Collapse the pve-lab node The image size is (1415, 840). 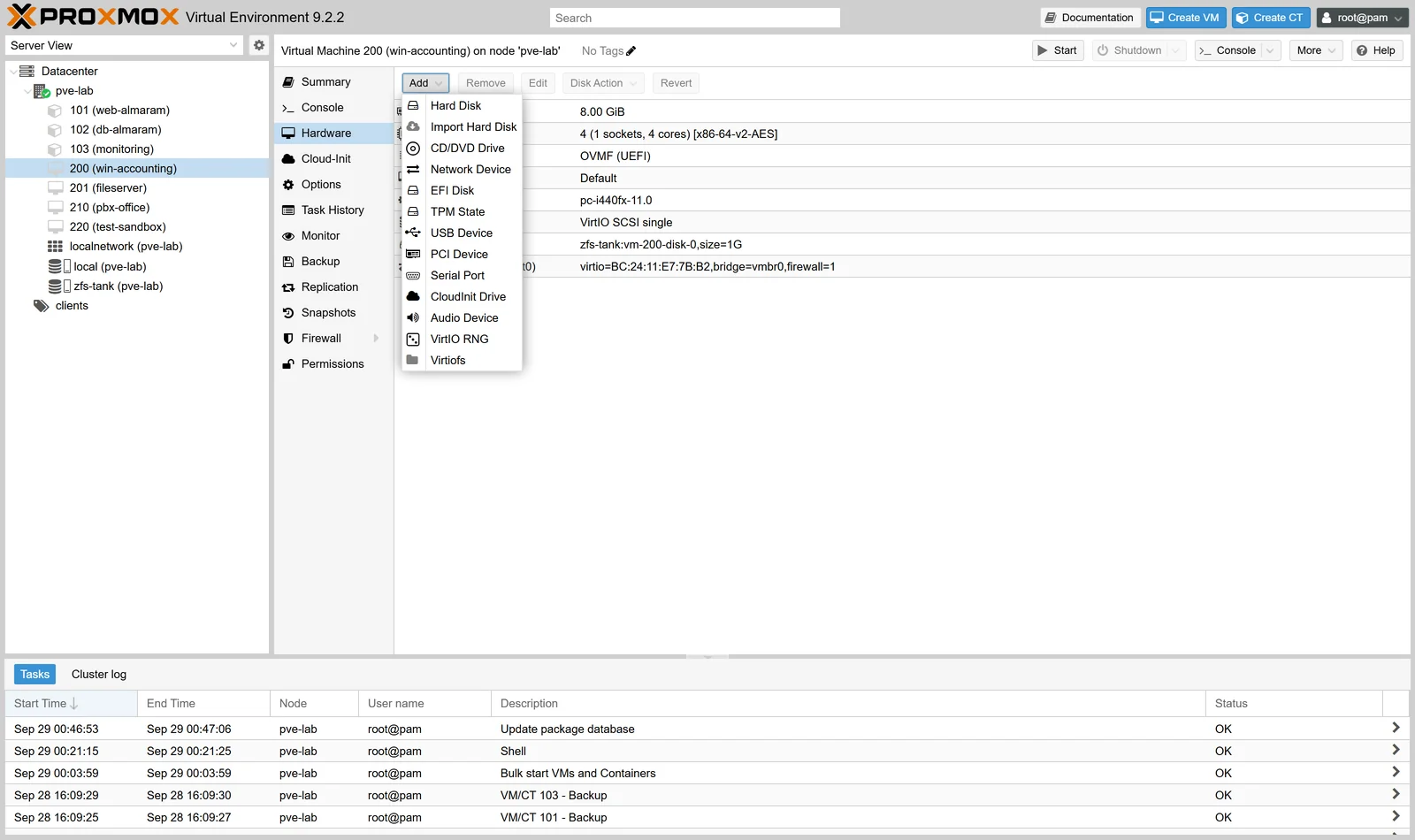(x=27, y=91)
